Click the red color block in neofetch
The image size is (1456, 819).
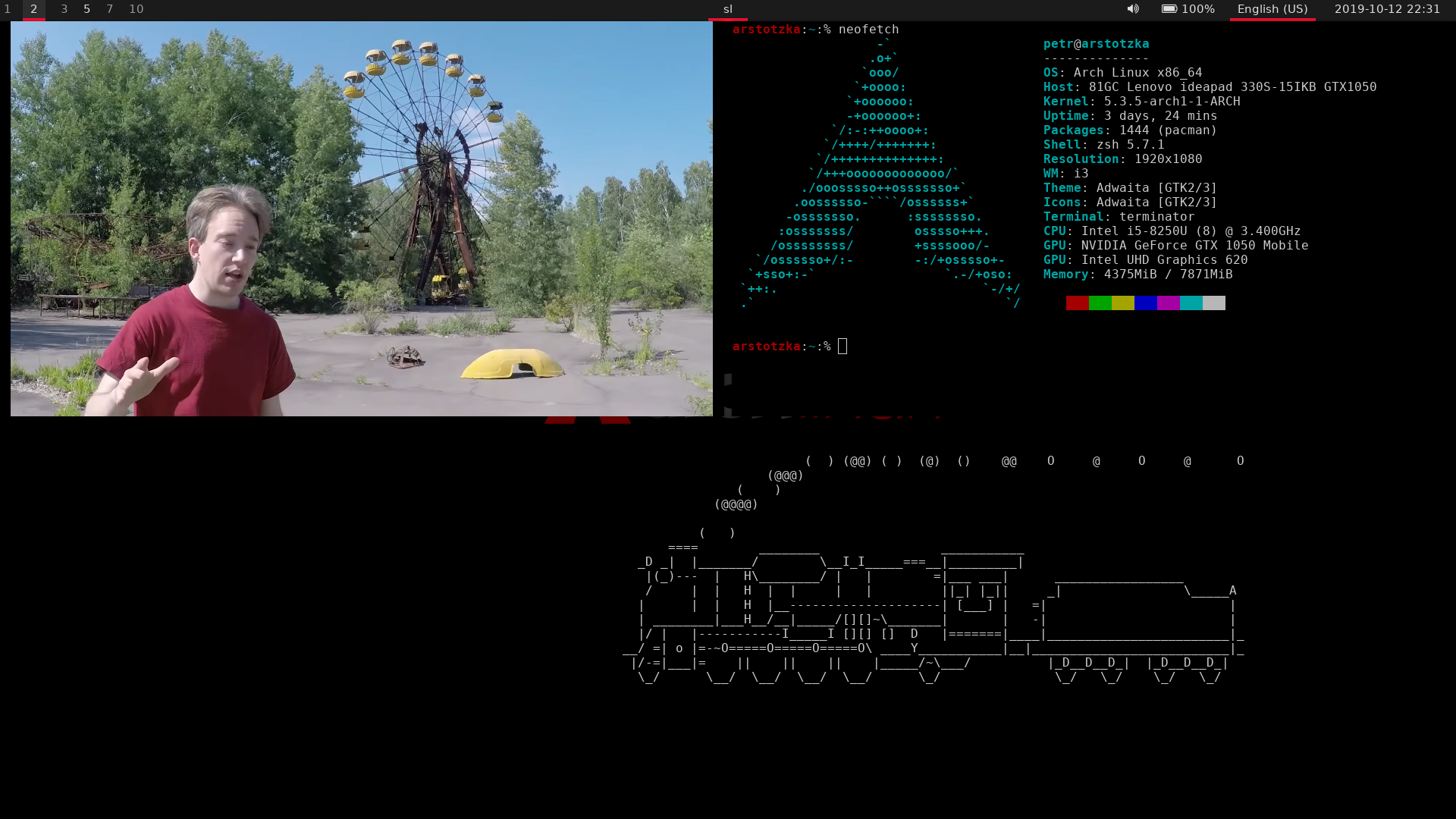1077,303
